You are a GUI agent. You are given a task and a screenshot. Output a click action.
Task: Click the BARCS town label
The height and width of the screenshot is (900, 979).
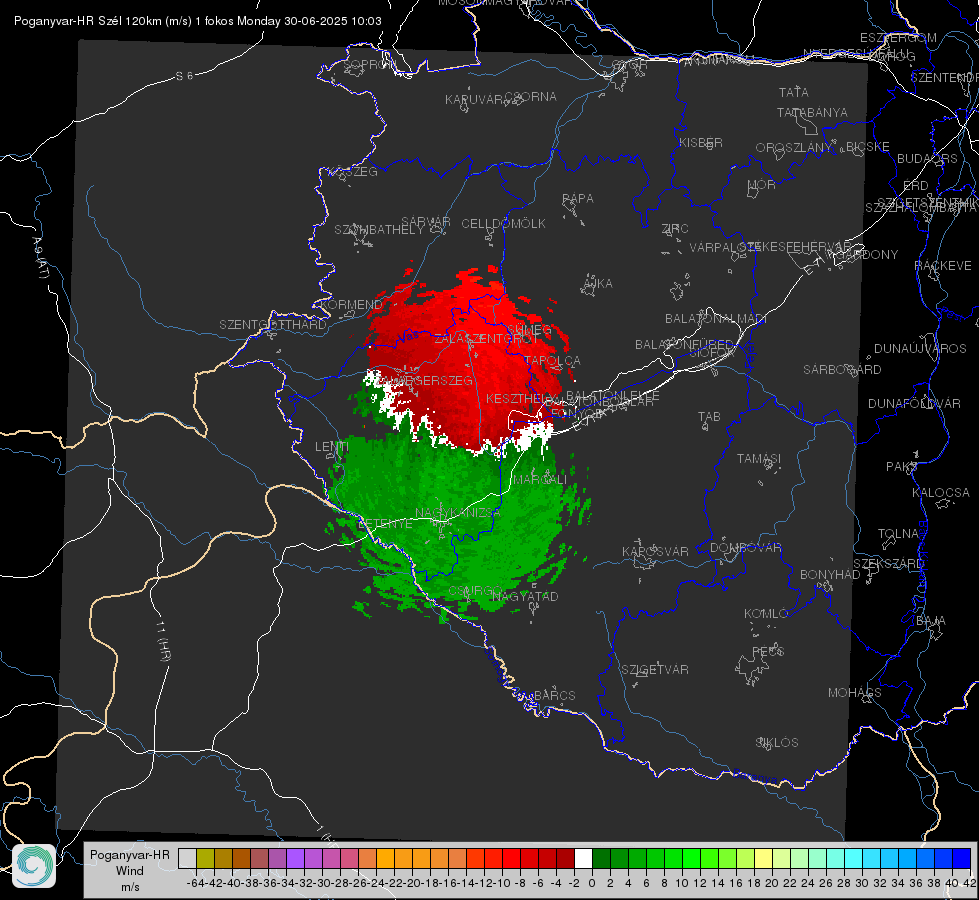[x=555, y=695]
